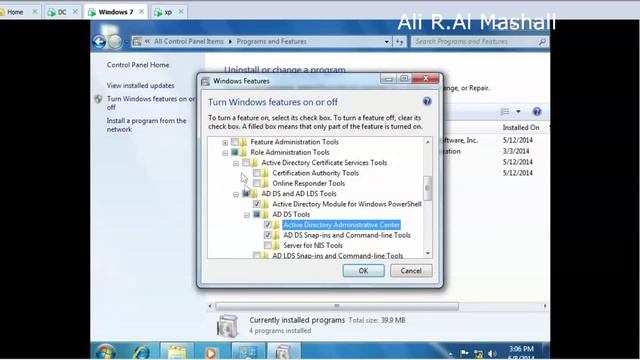Click Cancel in Windows Features
This screenshot has width=640, height=360.
click(x=411, y=271)
